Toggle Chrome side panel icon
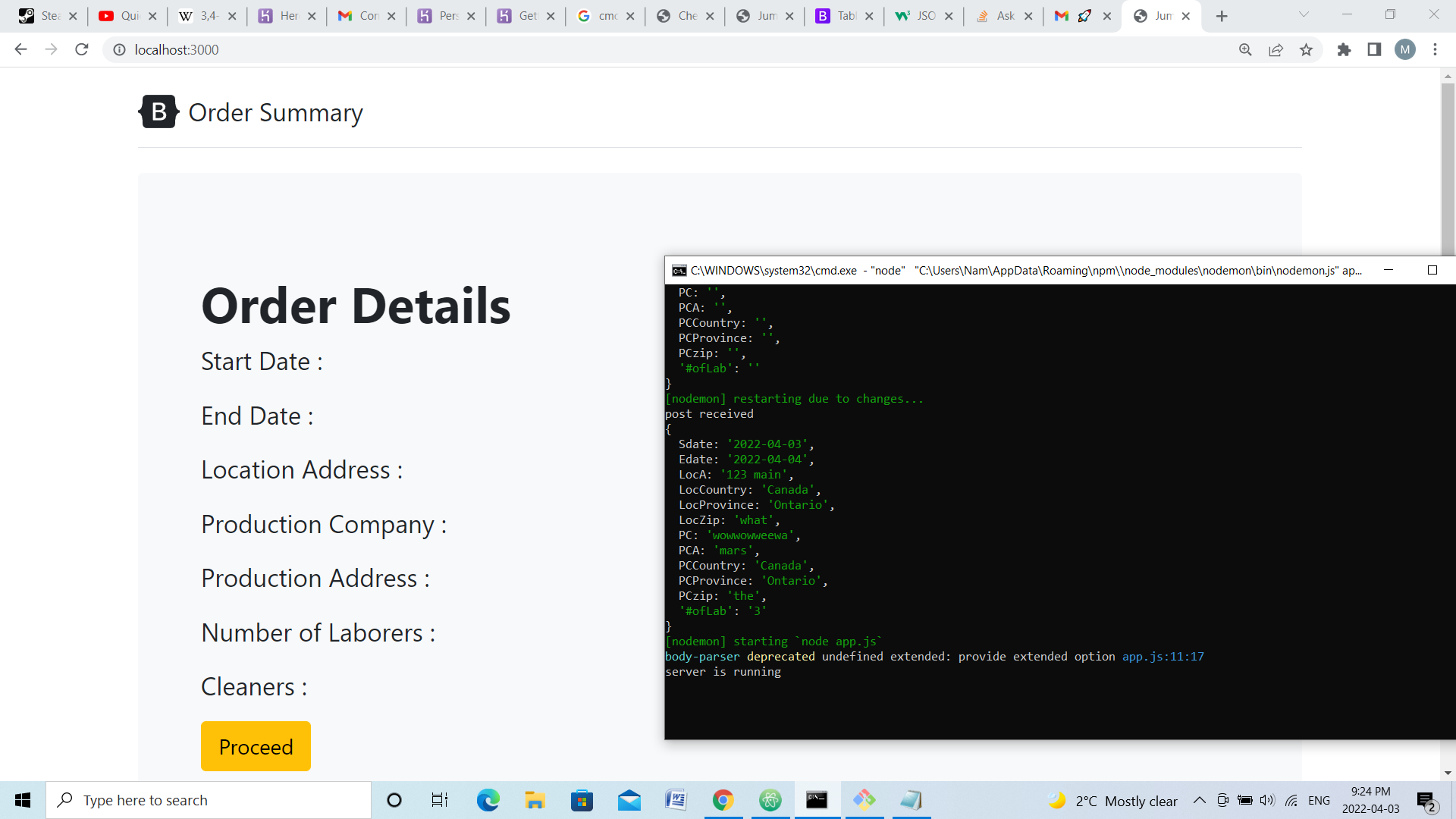1456x819 pixels. tap(1374, 49)
